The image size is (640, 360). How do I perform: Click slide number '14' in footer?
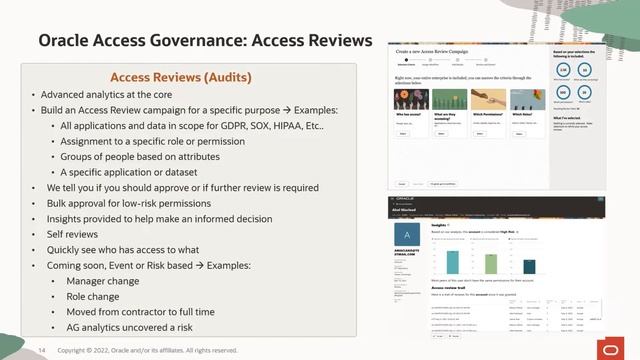pyautogui.click(x=42, y=350)
